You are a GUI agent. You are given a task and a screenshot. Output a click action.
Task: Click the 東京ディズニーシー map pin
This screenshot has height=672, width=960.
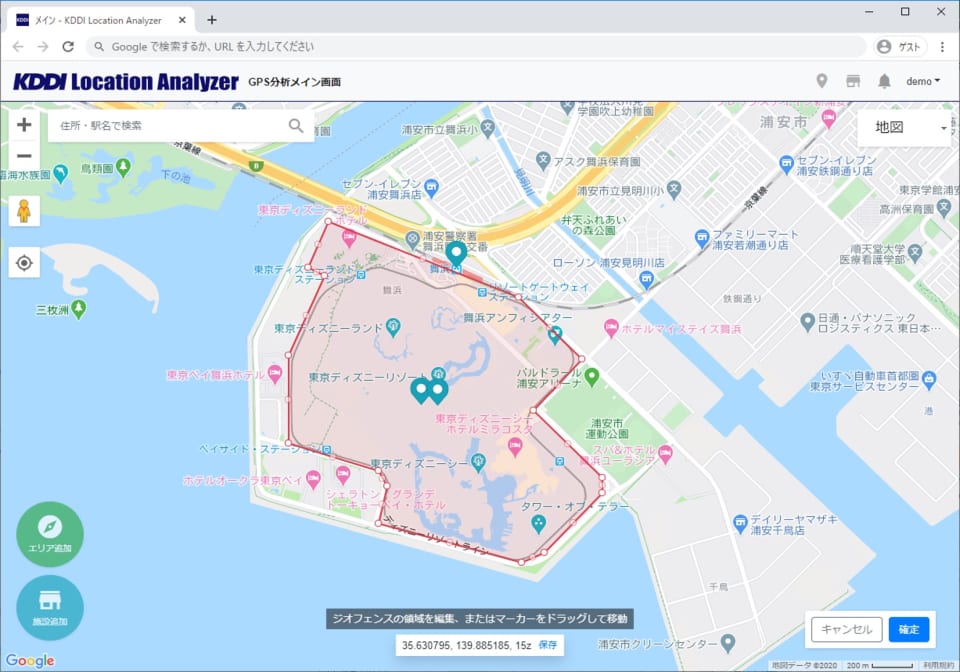(479, 463)
